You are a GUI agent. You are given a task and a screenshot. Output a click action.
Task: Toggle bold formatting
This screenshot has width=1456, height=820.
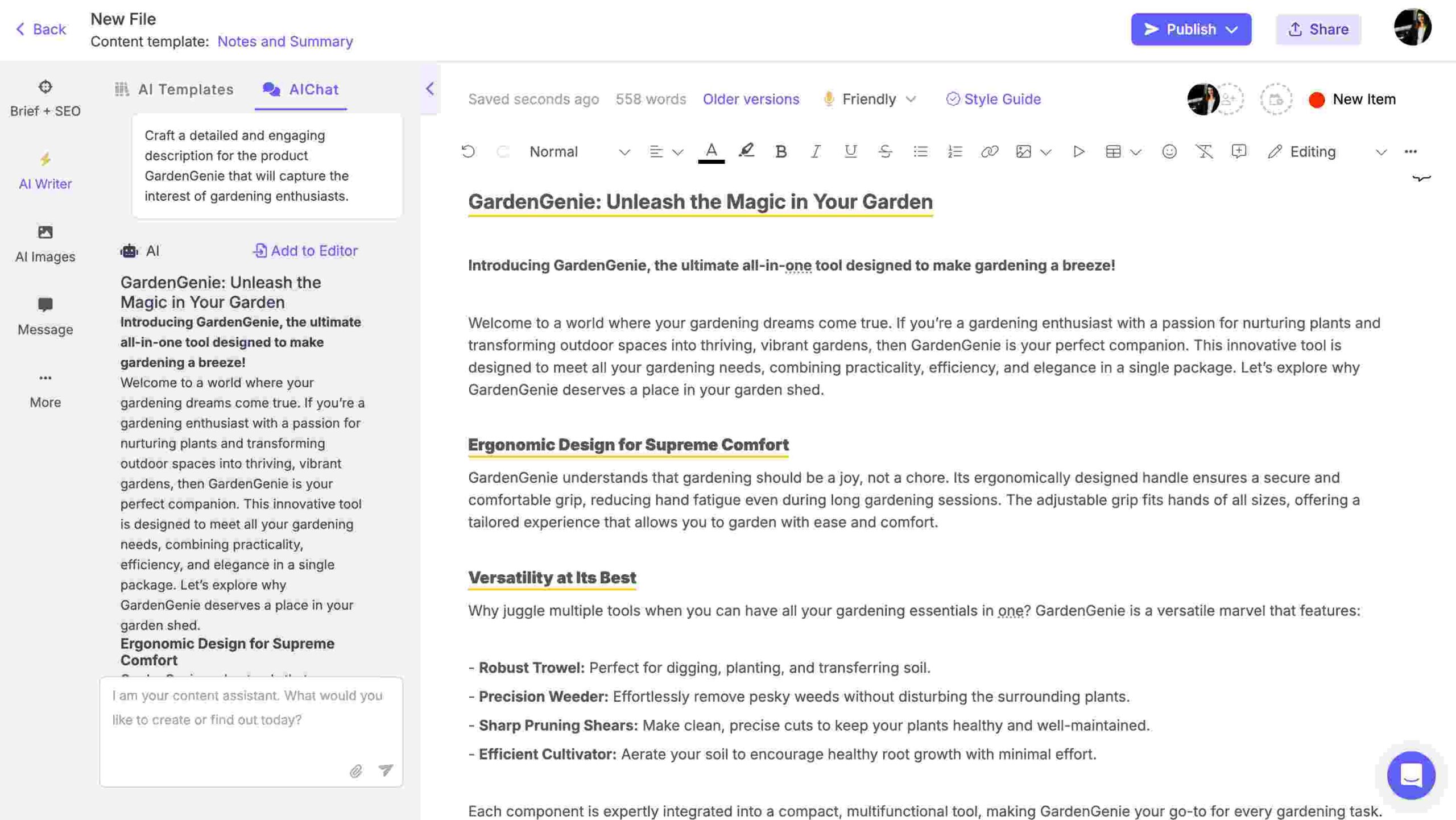pyautogui.click(x=781, y=151)
